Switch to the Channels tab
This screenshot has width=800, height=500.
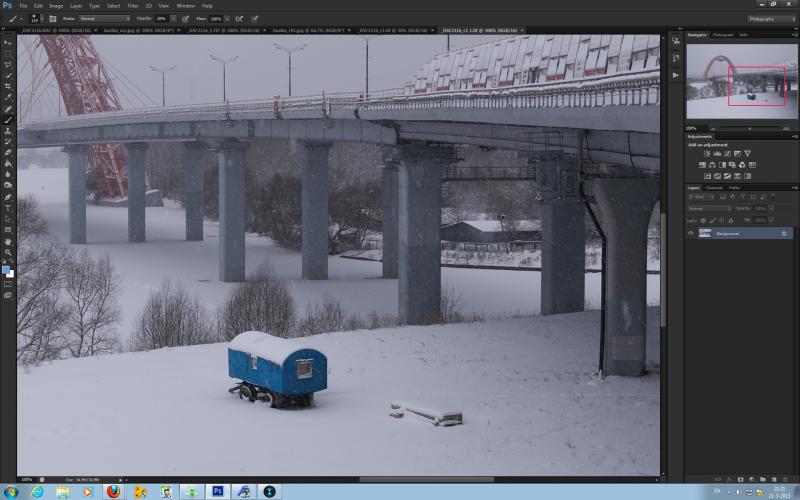713,188
